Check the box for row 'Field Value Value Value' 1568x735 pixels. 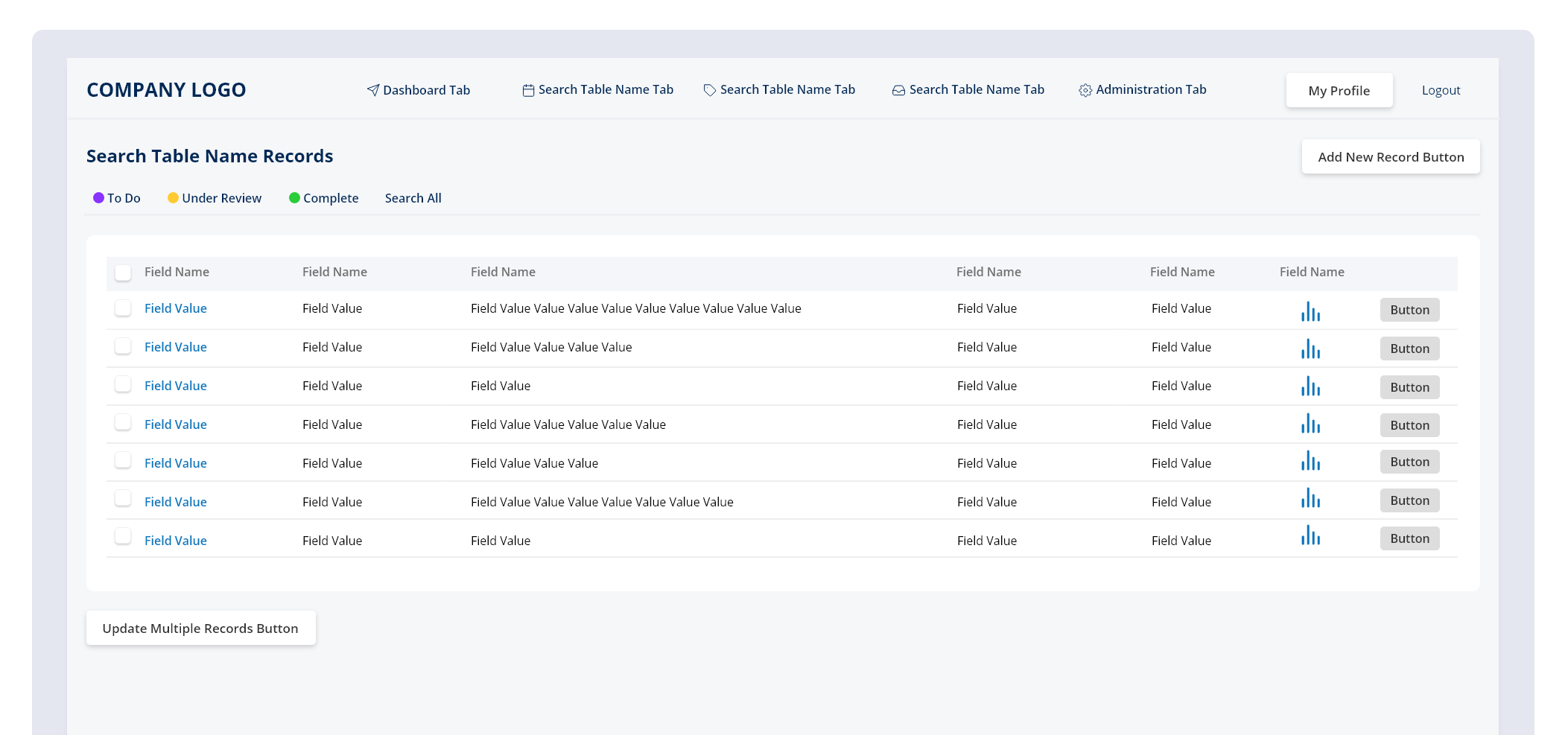123,460
